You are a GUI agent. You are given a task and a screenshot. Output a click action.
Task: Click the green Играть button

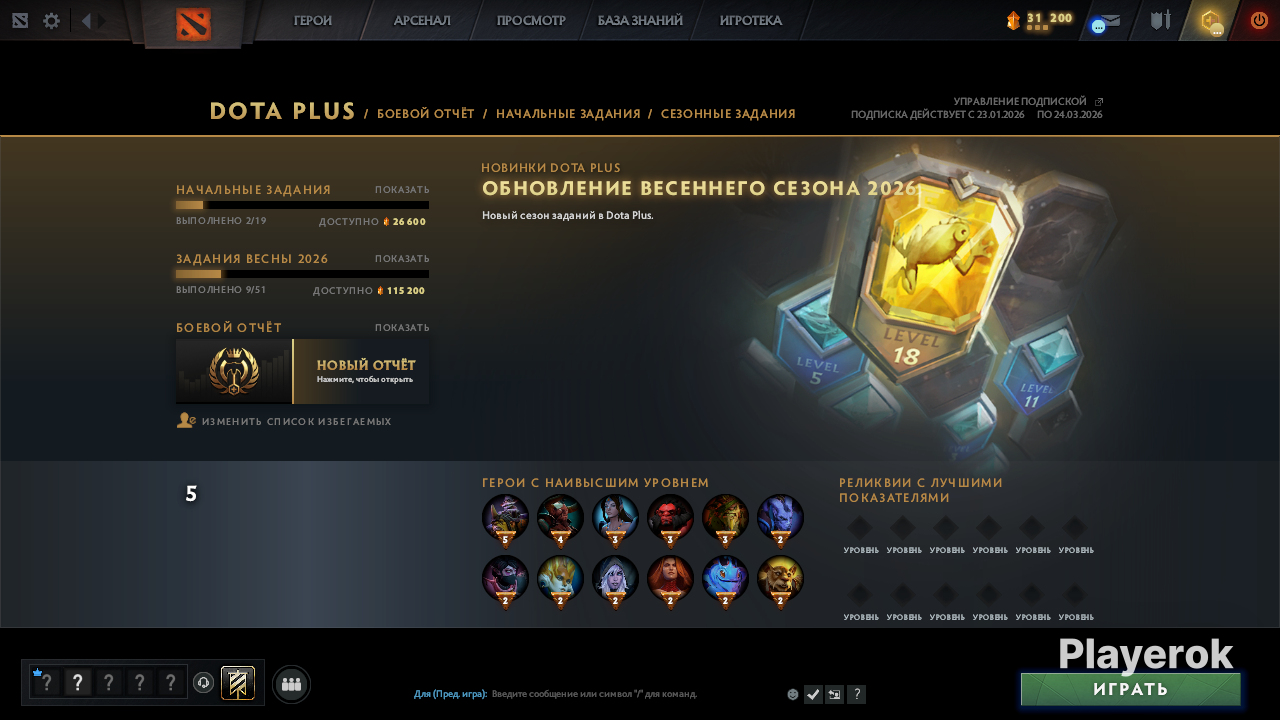tap(1131, 689)
